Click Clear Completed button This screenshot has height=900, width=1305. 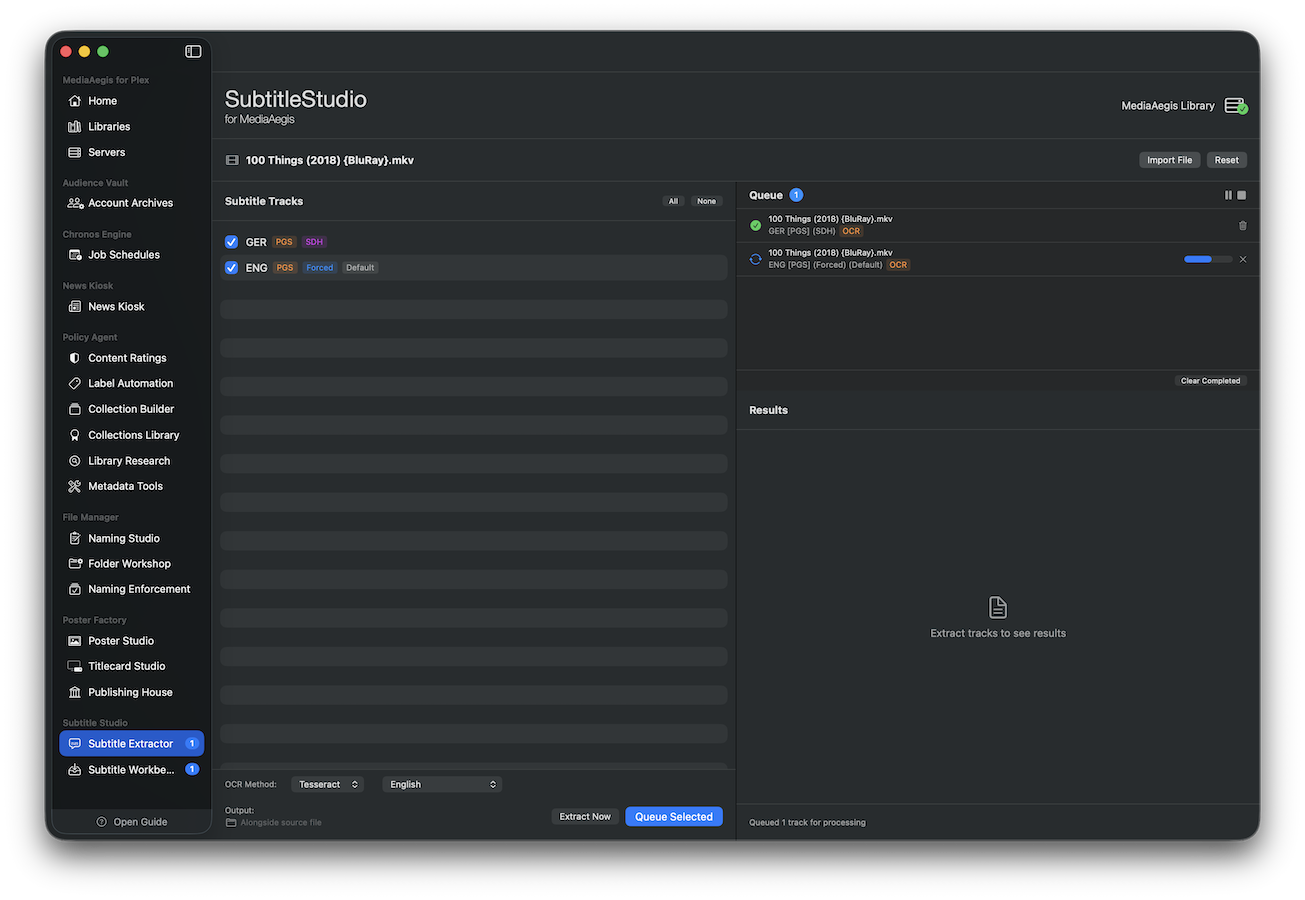click(1211, 381)
